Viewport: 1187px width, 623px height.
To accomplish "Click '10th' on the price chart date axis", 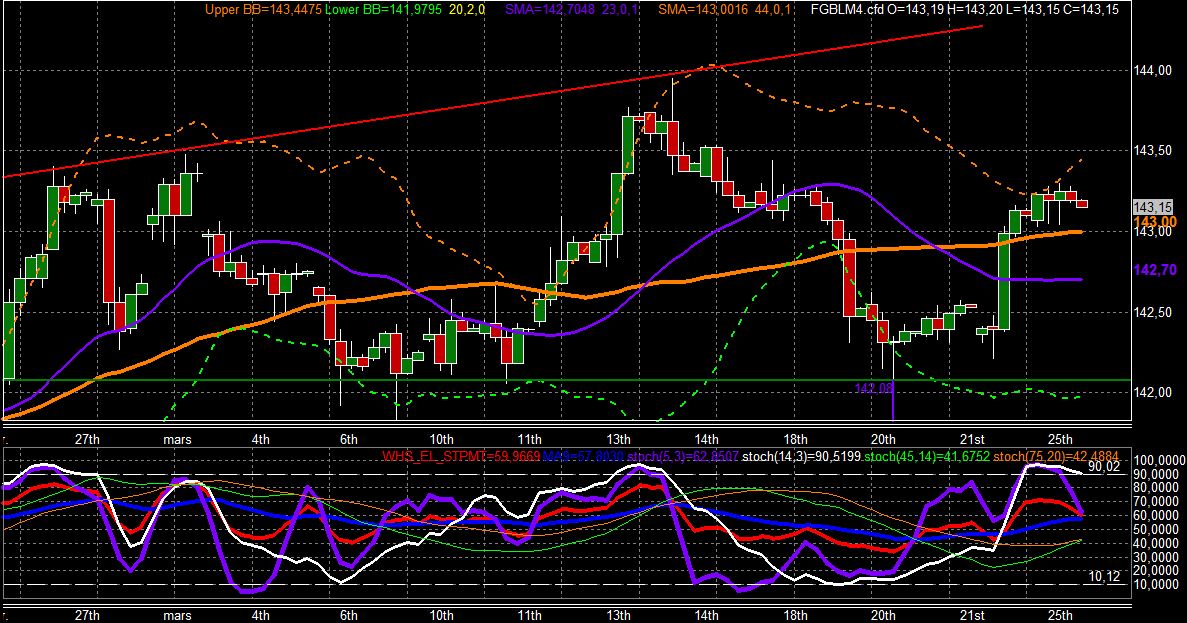I will 441,439.
